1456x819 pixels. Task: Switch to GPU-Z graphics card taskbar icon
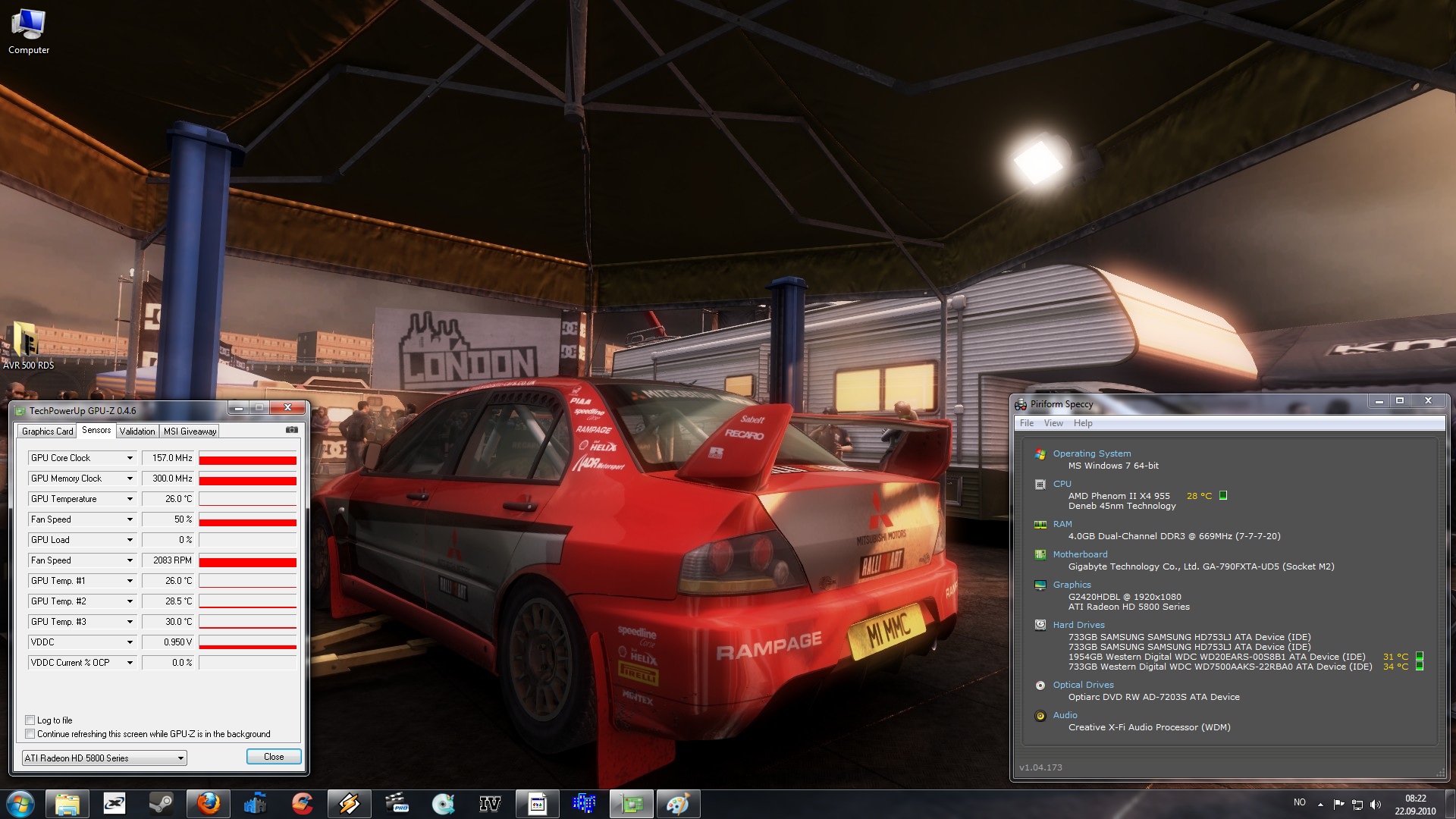[632, 804]
